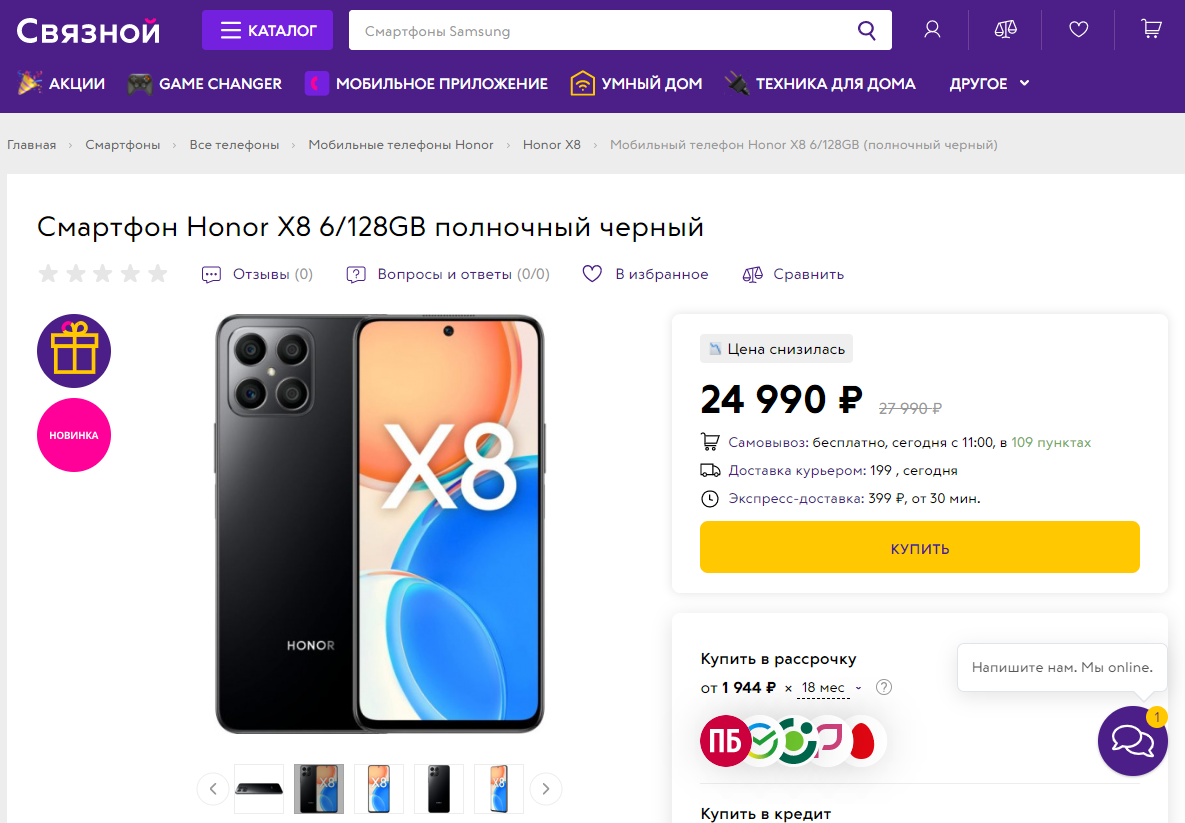Go to "Техника для дома" section
The height and width of the screenshot is (823, 1185).
click(x=820, y=84)
